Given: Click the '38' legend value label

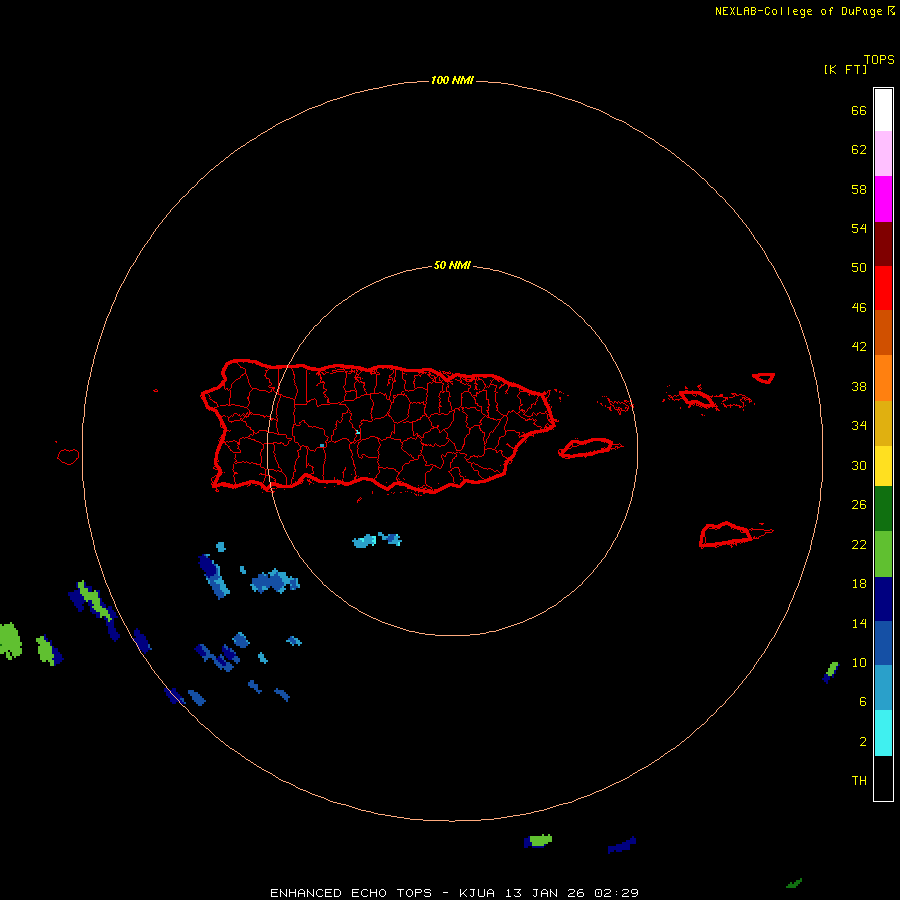Looking at the screenshot, I should [859, 386].
